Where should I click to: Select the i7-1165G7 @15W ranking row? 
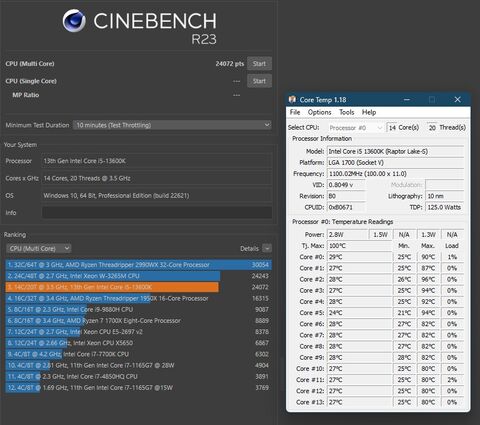(138, 388)
